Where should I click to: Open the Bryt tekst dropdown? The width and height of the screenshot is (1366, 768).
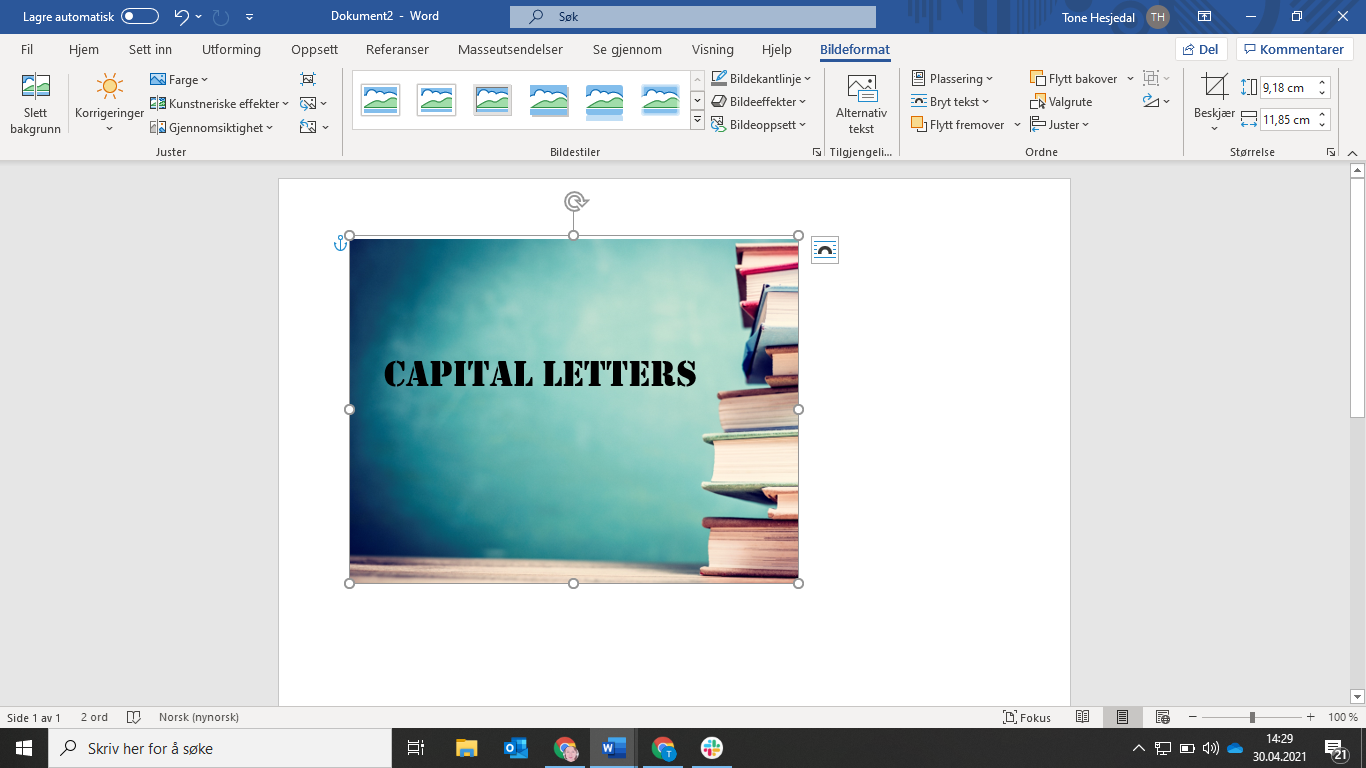tap(955, 101)
